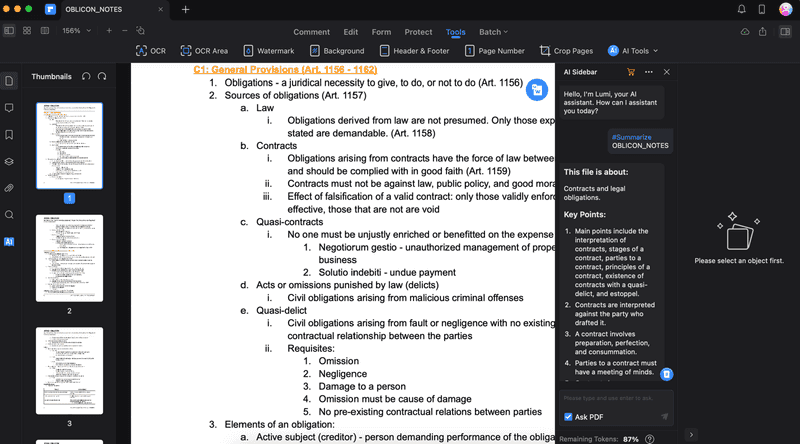Open the OCR tool
The image size is (800, 444).
pos(150,50)
